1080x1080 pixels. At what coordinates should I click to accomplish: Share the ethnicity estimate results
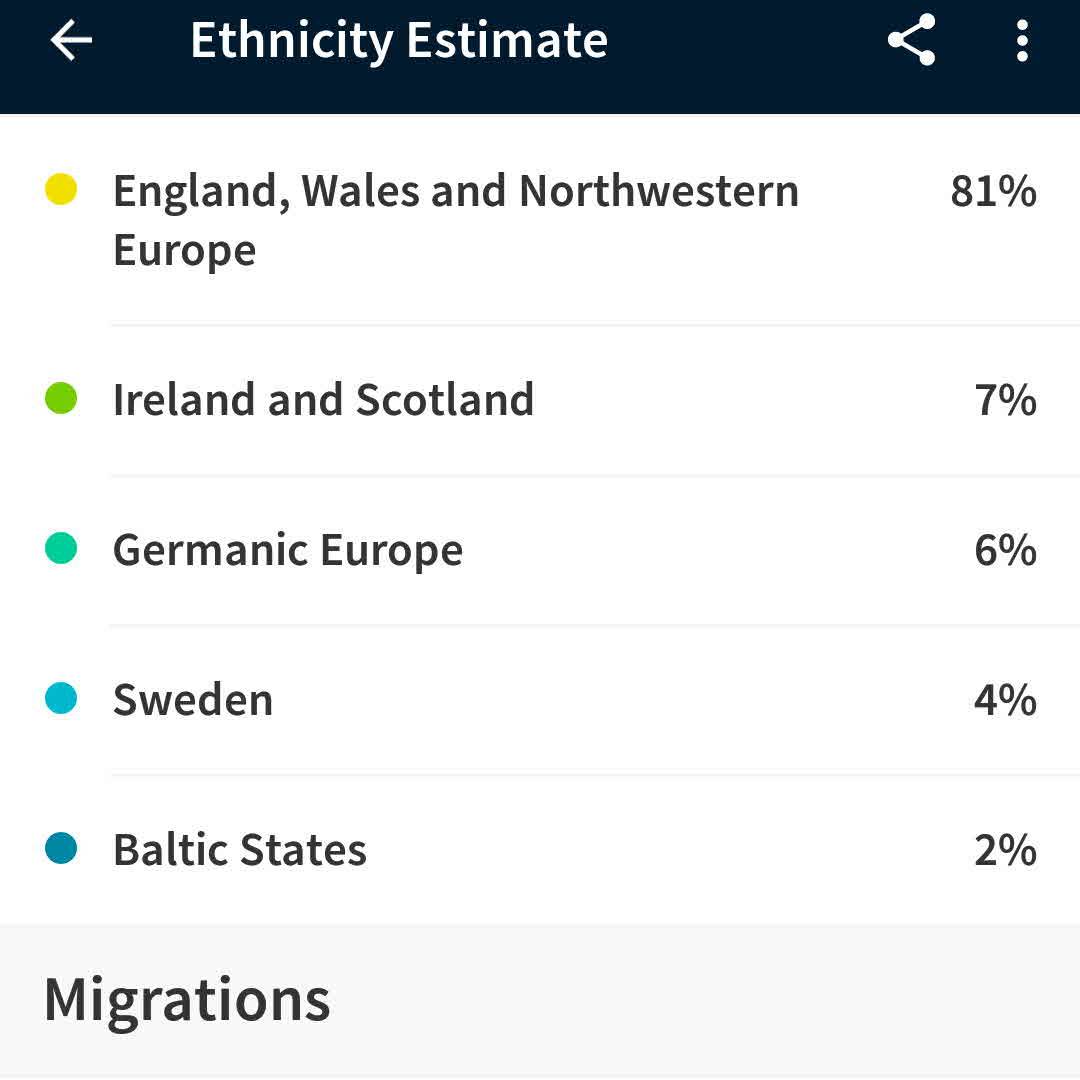point(911,41)
